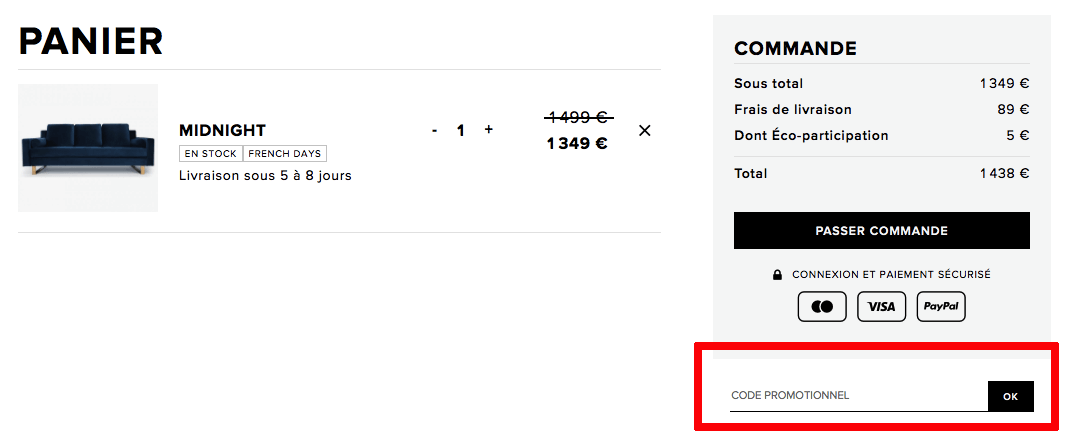Viewport: 1074px width, 444px height.
Task: Apply promo code with OK button
Action: (1010, 396)
